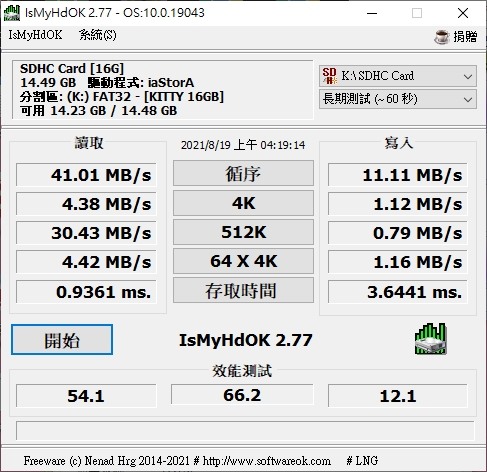Click the 存取時間 access time button
This screenshot has width=487, height=472.
coord(243,290)
